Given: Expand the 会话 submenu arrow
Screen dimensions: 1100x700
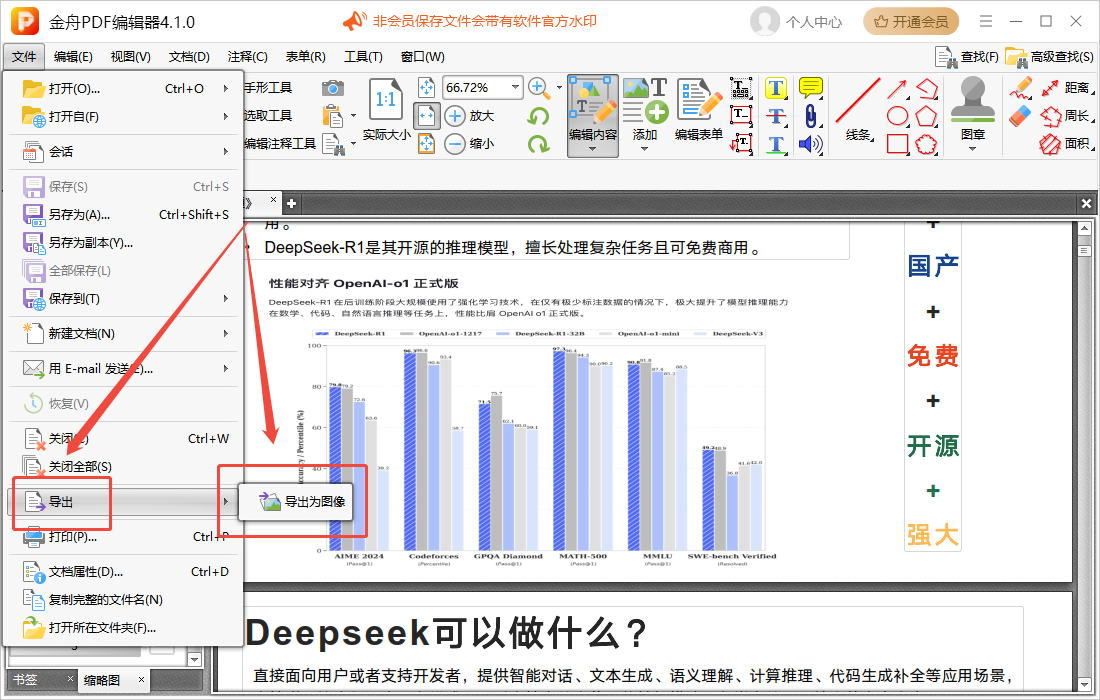Looking at the screenshot, I should coord(226,152).
